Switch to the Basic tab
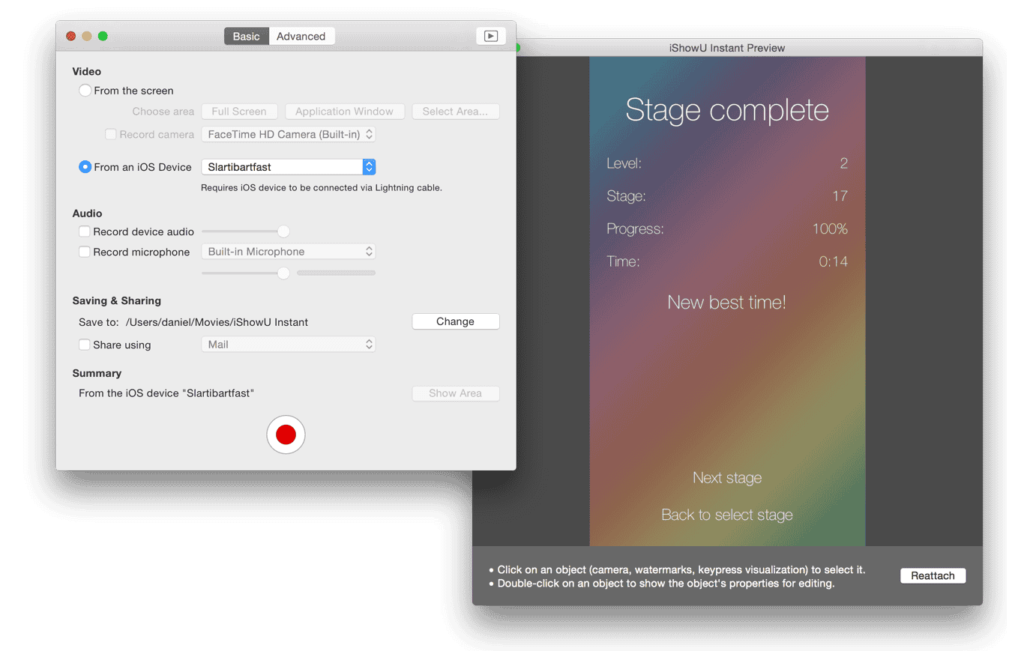Screen dimensions: 1024x651 click(246, 35)
